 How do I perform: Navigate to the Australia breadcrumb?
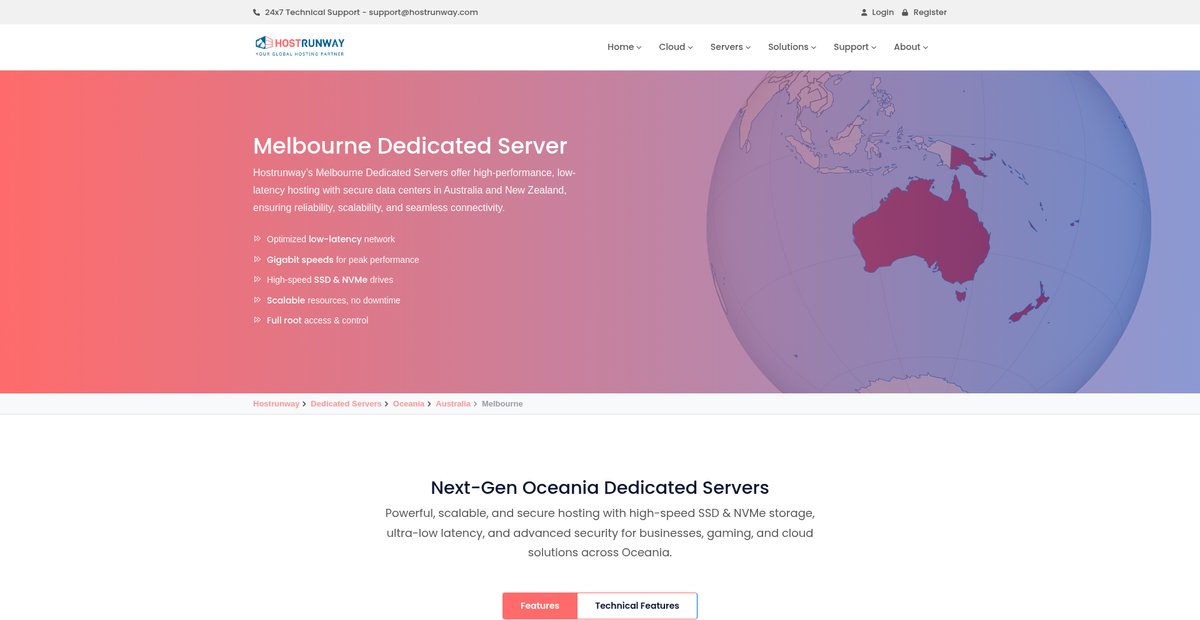[453, 404]
